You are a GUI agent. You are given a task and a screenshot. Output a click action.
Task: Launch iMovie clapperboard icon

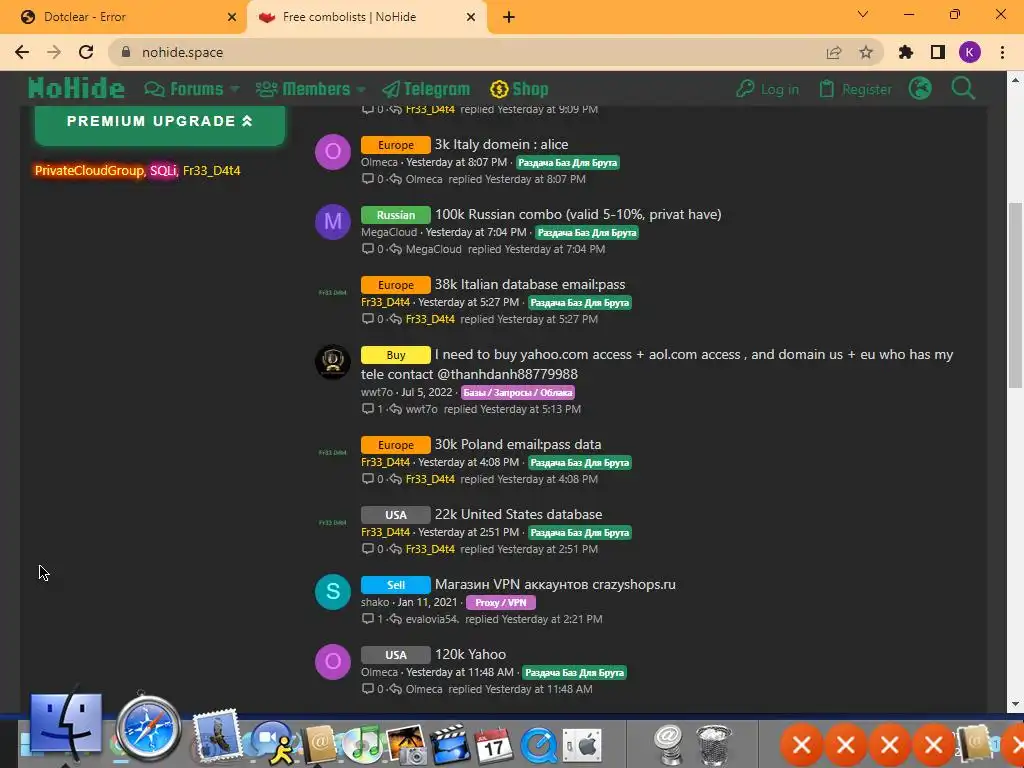pos(450,744)
